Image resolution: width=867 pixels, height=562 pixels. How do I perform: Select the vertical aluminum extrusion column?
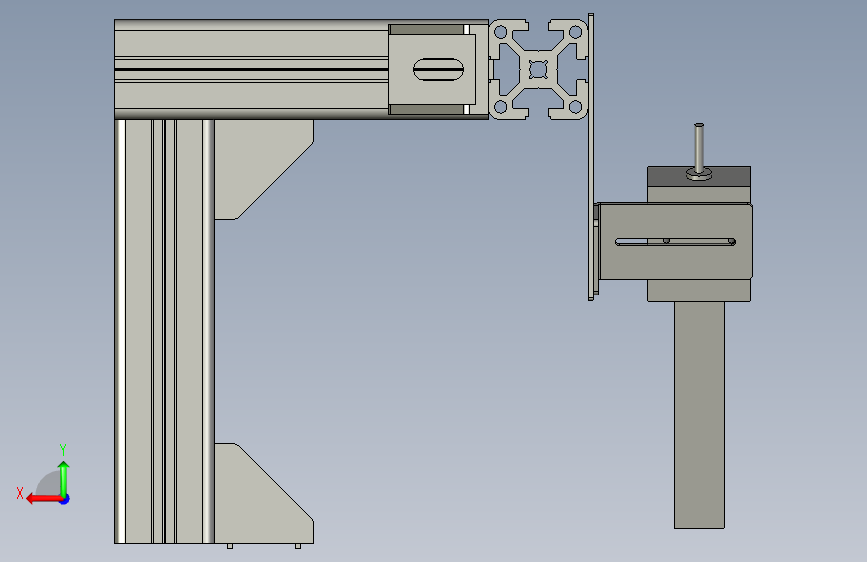[x=164, y=331]
